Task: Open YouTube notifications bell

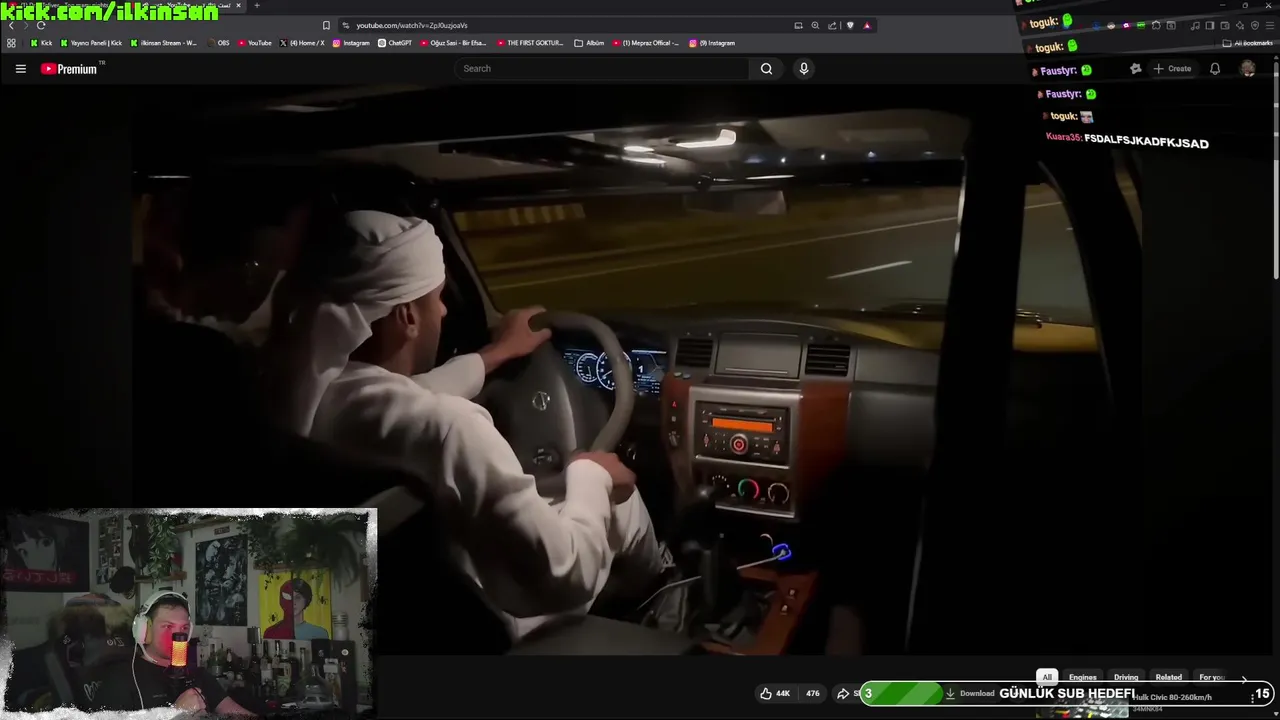Action: [1215, 69]
